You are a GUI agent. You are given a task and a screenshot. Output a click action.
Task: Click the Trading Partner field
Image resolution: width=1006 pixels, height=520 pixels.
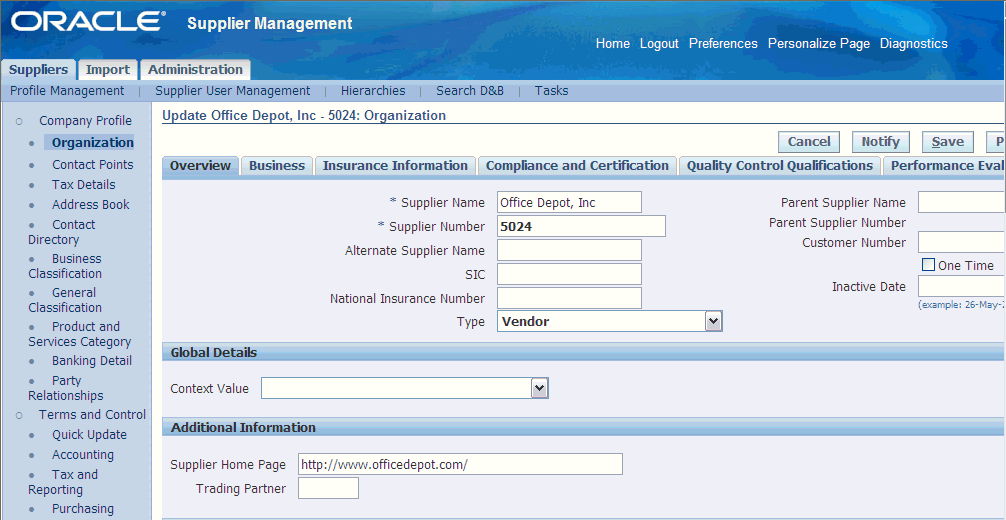(328, 488)
